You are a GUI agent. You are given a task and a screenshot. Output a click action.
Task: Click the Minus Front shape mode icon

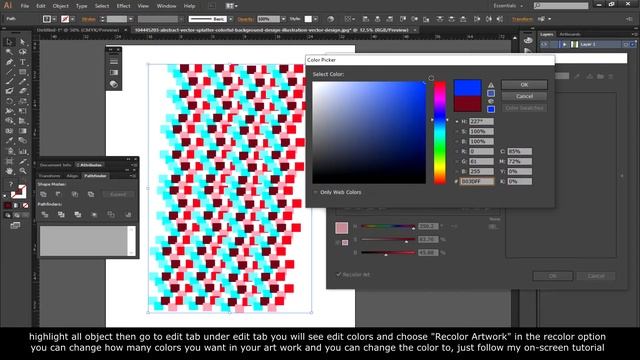point(59,194)
